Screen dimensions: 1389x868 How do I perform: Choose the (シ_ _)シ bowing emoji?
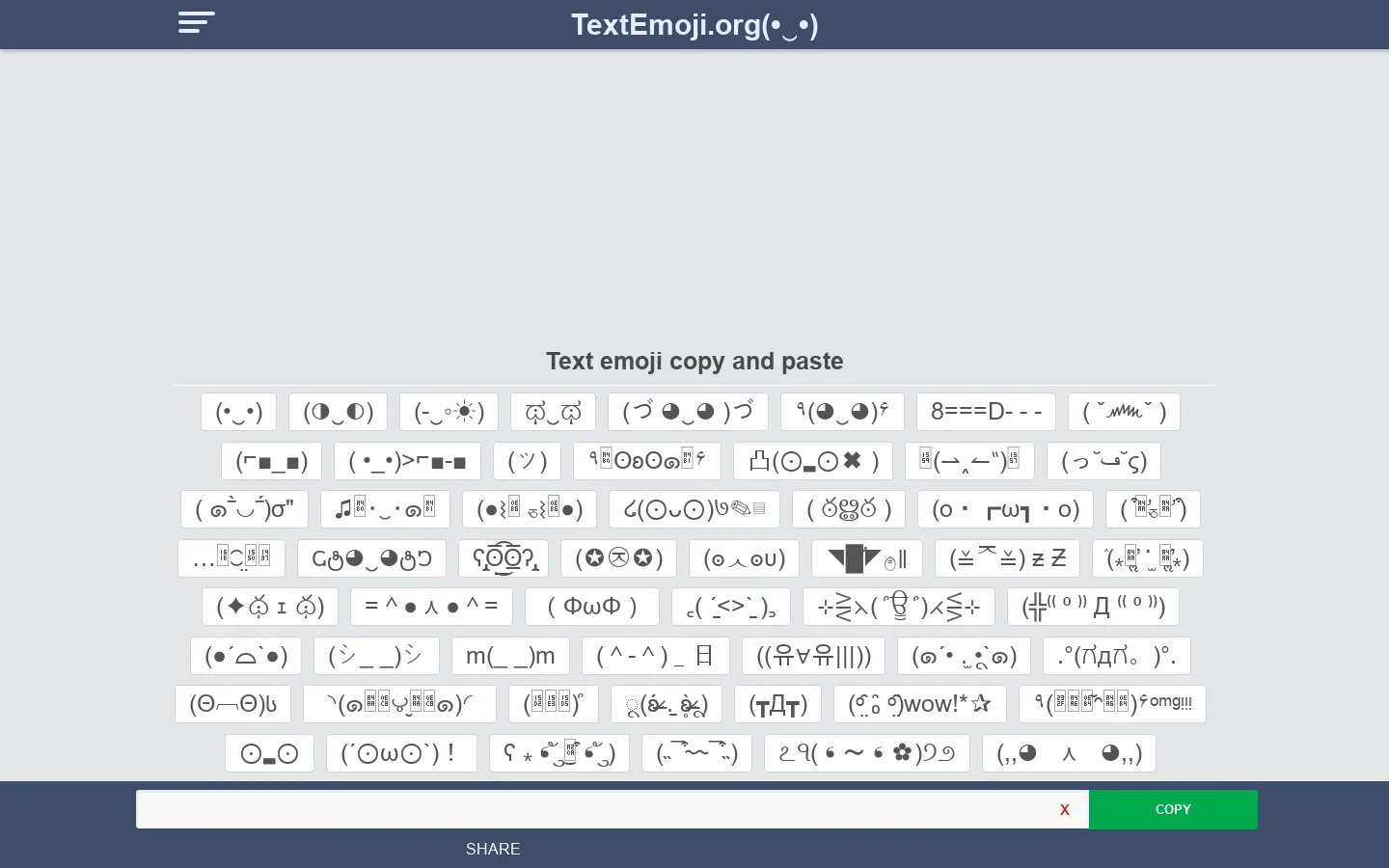(x=377, y=656)
